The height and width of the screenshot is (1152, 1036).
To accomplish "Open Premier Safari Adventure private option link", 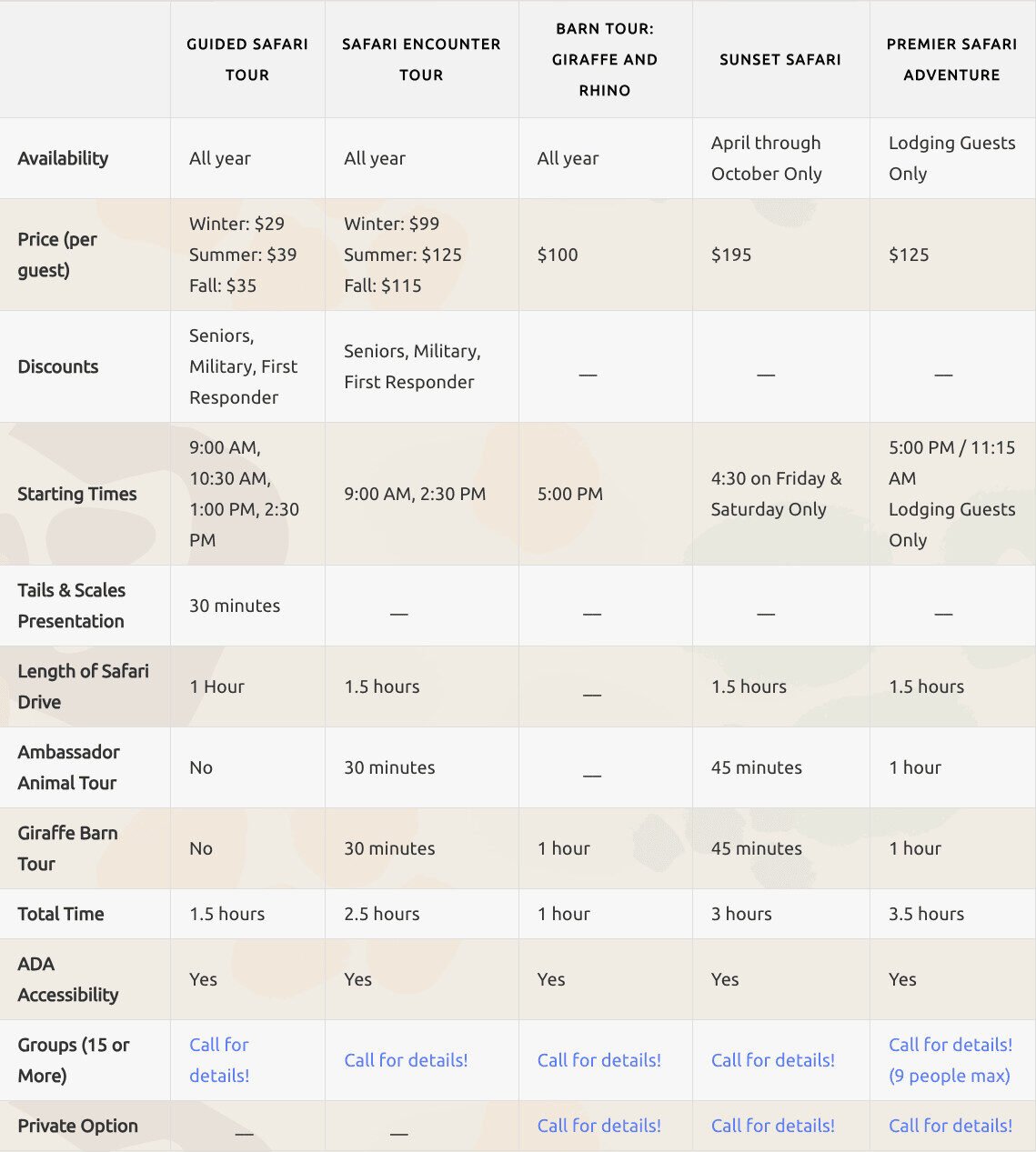I will pyautogui.click(x=950, y=1126).
